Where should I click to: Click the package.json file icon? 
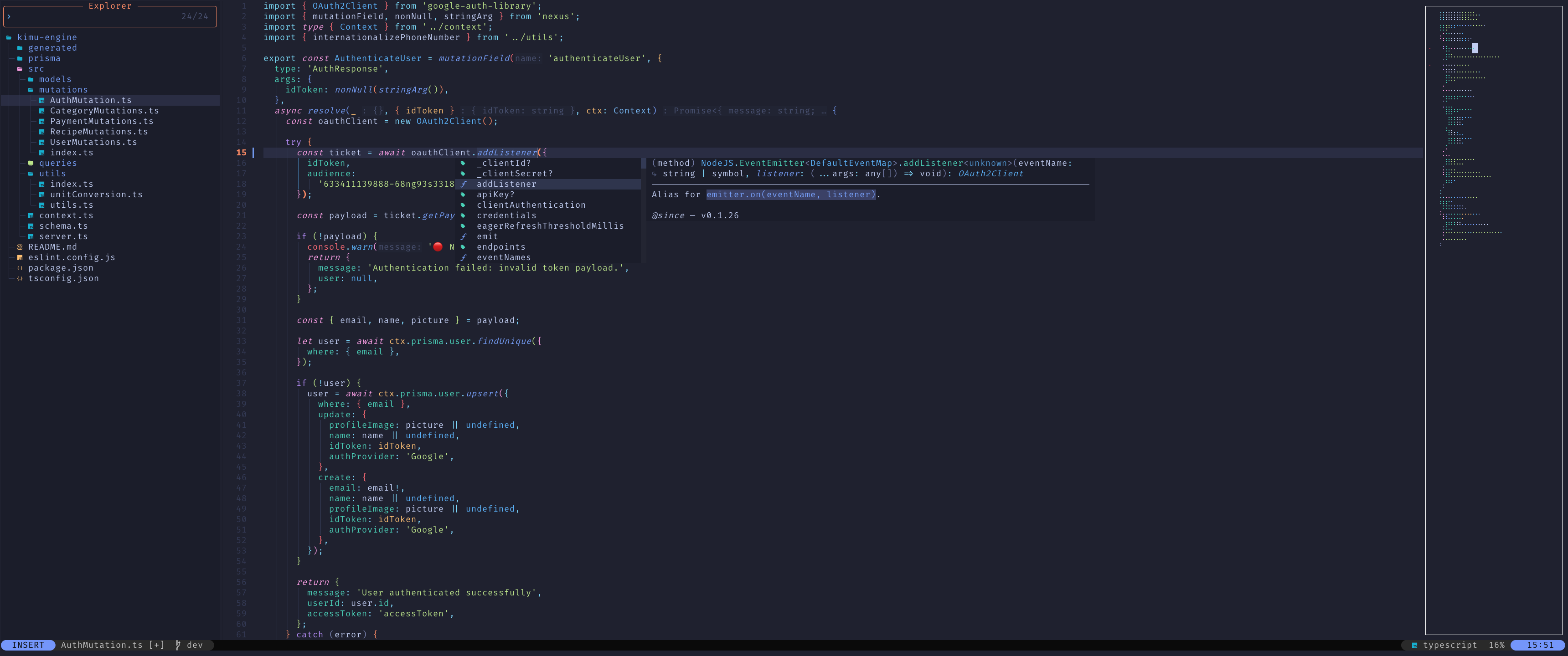tap(20, 268)
